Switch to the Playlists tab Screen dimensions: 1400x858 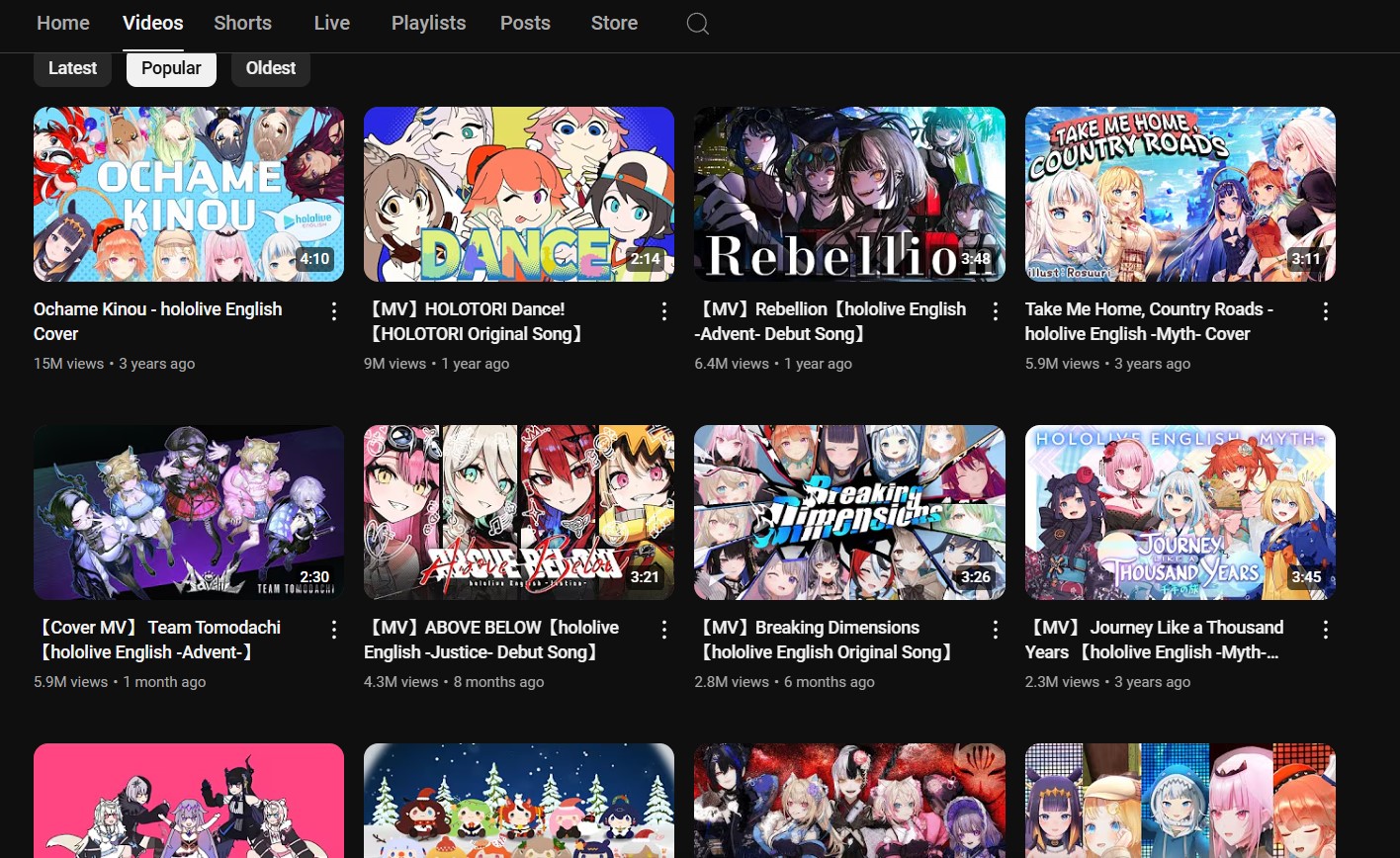tap(429, 23)
